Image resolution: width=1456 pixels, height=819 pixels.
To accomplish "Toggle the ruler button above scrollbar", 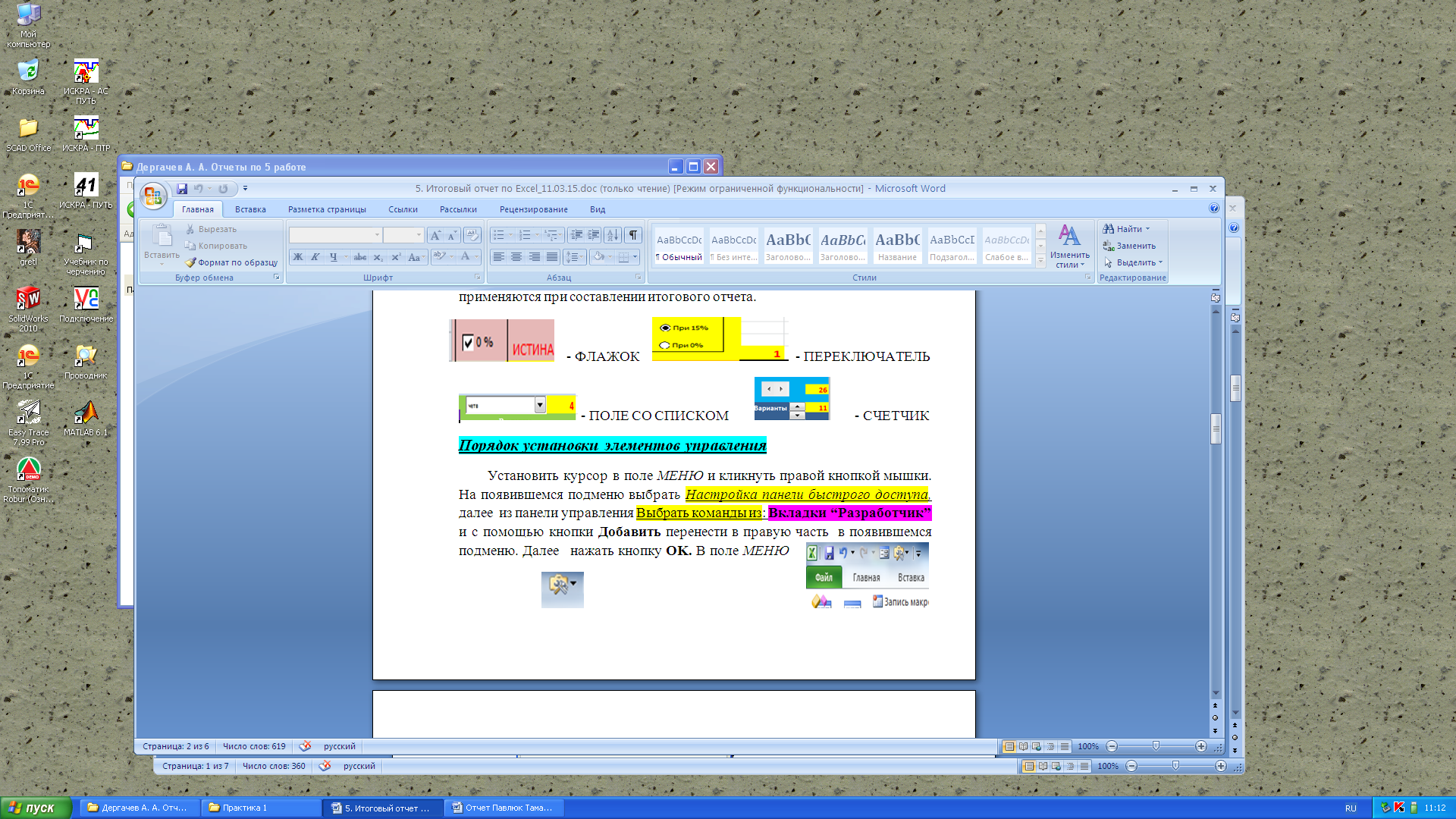I will (1216, 298).
